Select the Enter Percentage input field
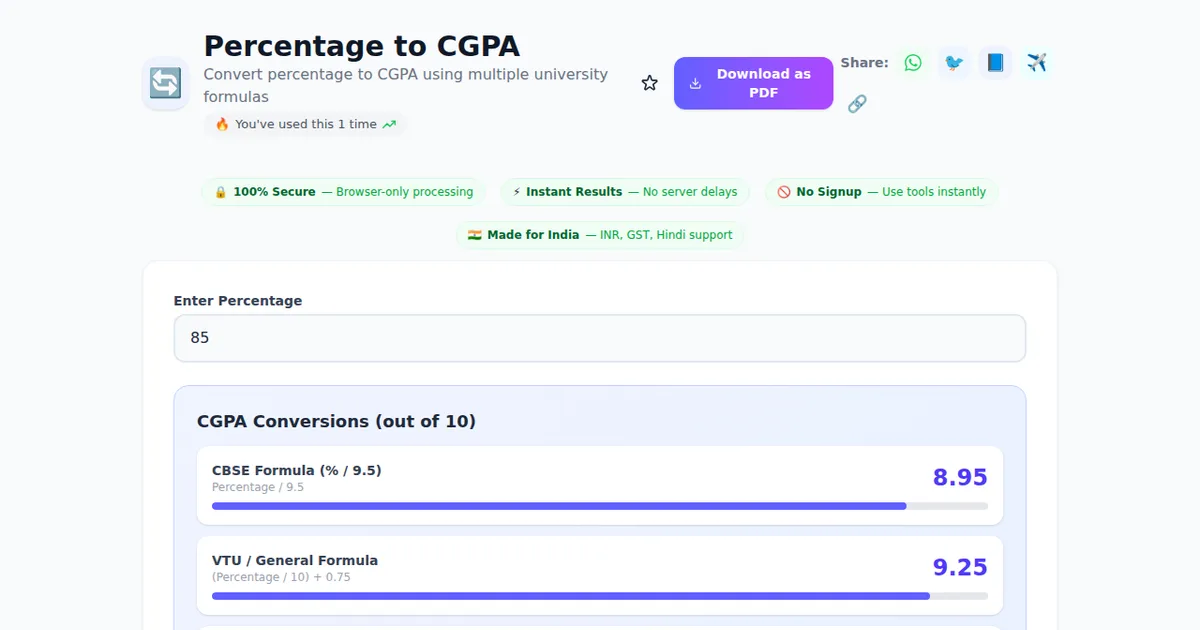Viewport: 1200px width, 630px height. pos(600,338)
